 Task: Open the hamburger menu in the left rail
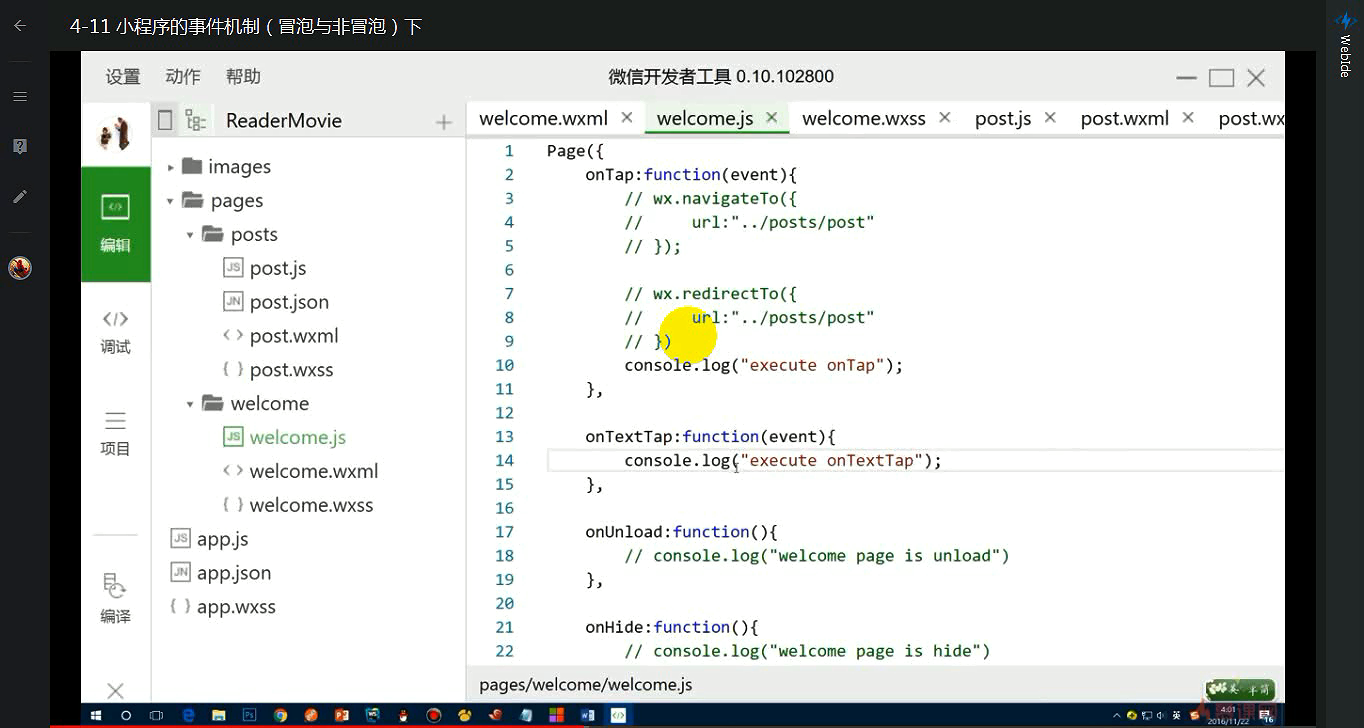19,97
